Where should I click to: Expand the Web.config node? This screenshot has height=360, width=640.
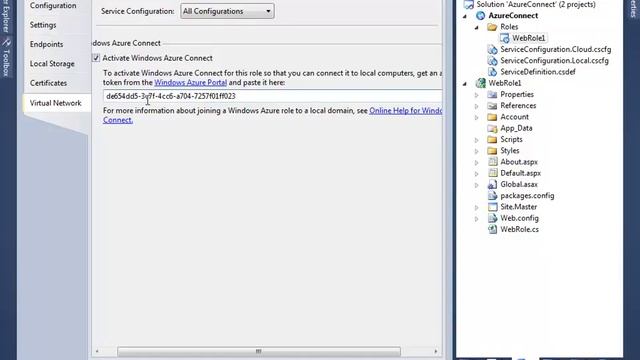(x=476, y=219)
